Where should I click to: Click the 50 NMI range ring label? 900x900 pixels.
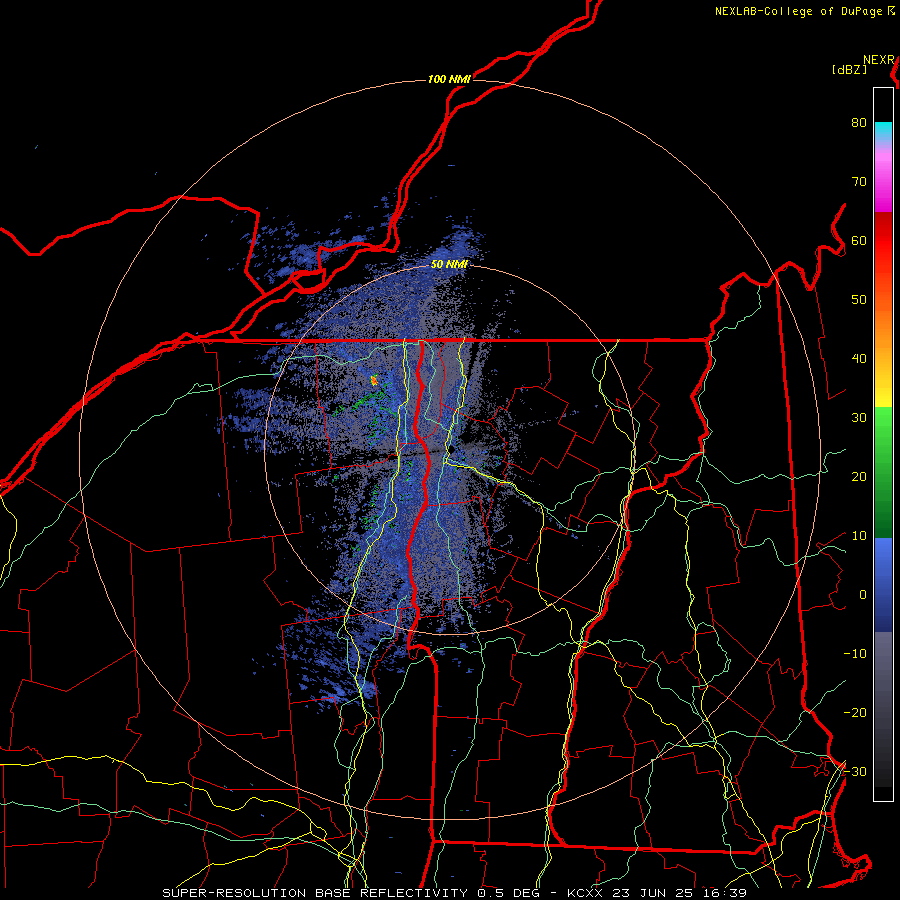pos(449,264)
